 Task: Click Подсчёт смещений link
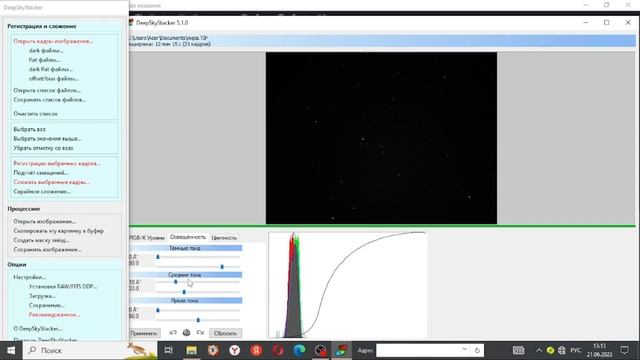pos(41,173)
